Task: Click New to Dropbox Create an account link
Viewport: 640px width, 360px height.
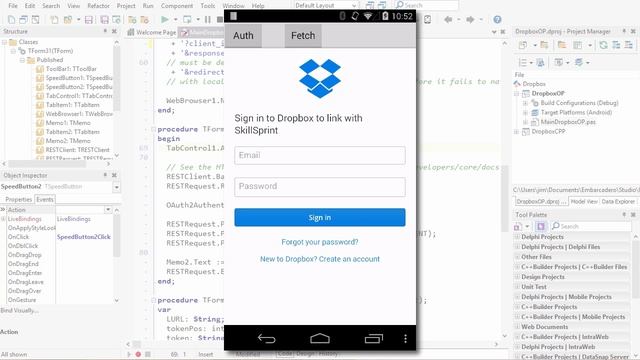Action: [x=320, y=259]
